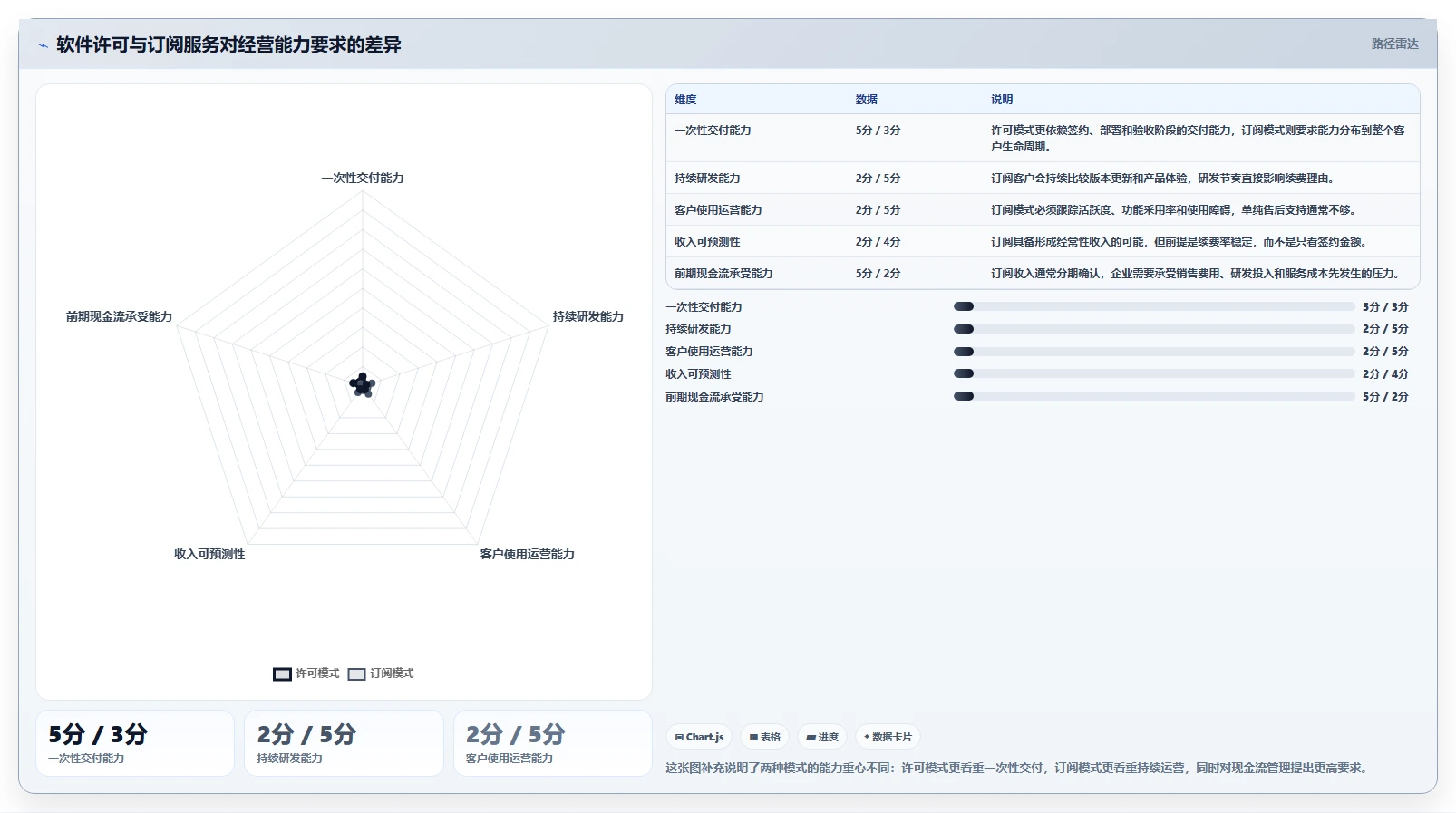
Task: Click the radar data points at the chart center
Action: click(x=363, y=385)
